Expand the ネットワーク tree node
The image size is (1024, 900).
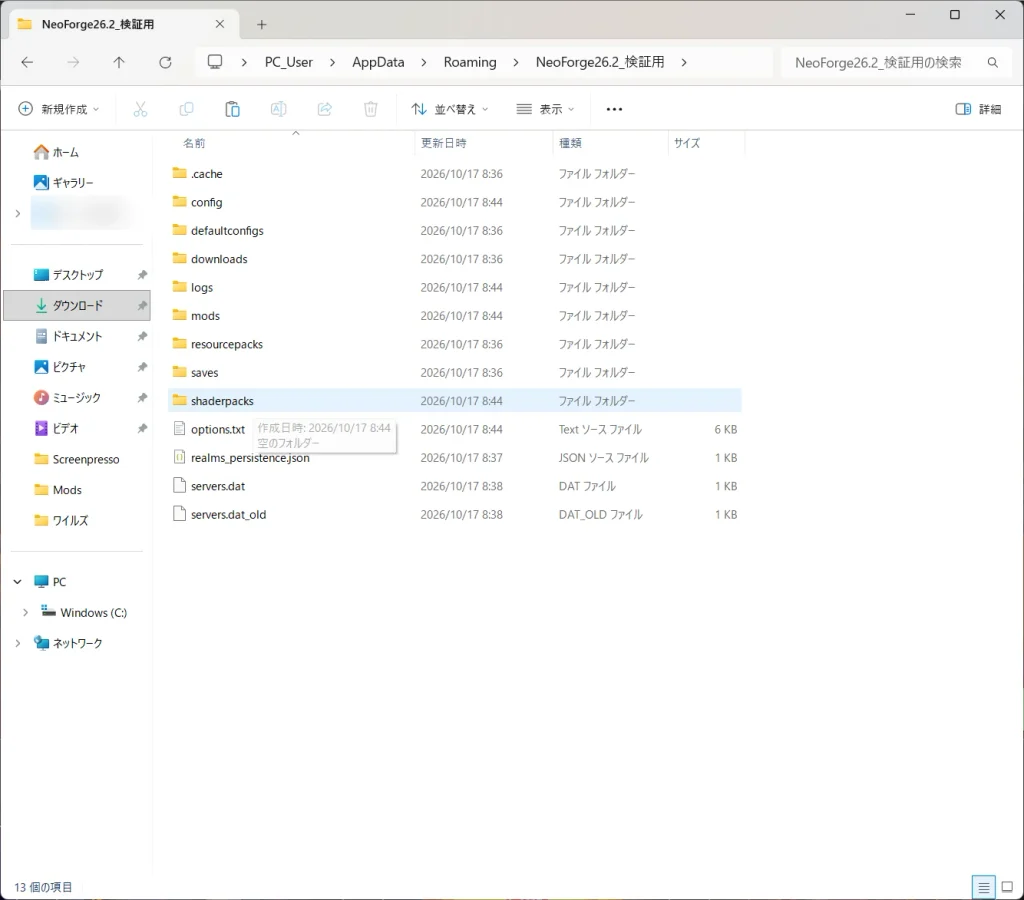pyautogui.click(x=18, y=643)
